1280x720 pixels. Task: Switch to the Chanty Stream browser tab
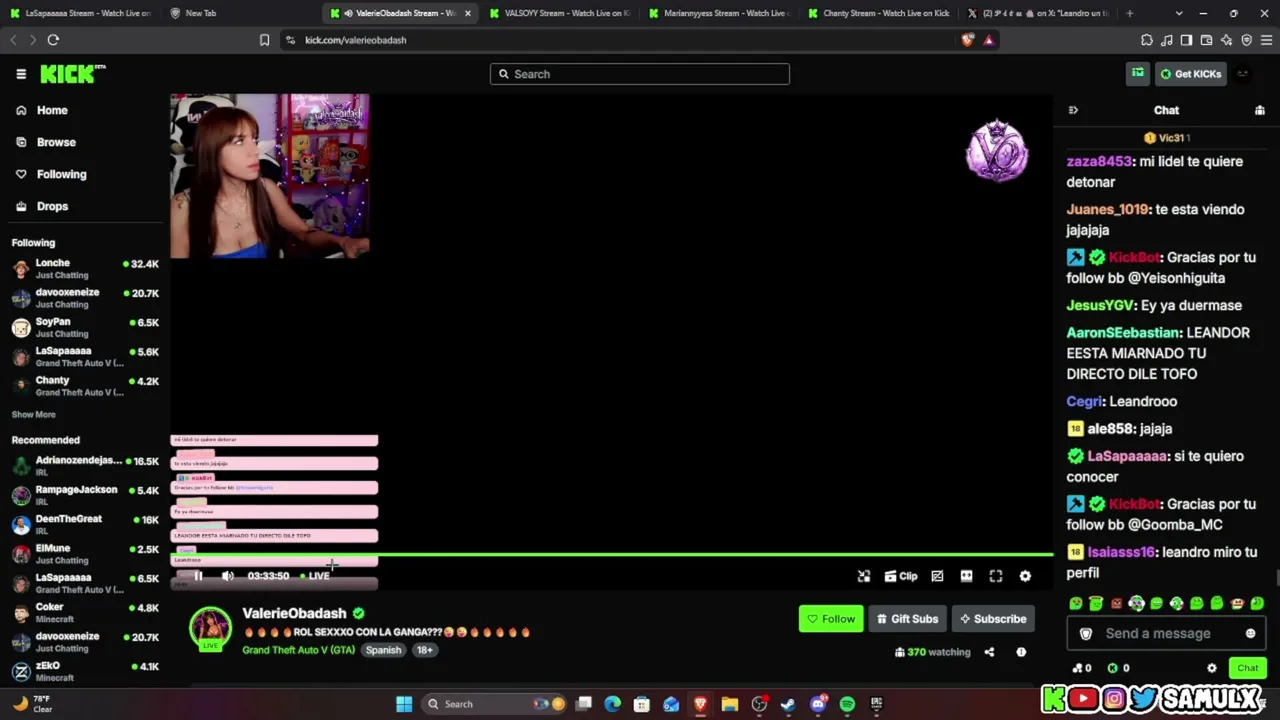(879, 13)
